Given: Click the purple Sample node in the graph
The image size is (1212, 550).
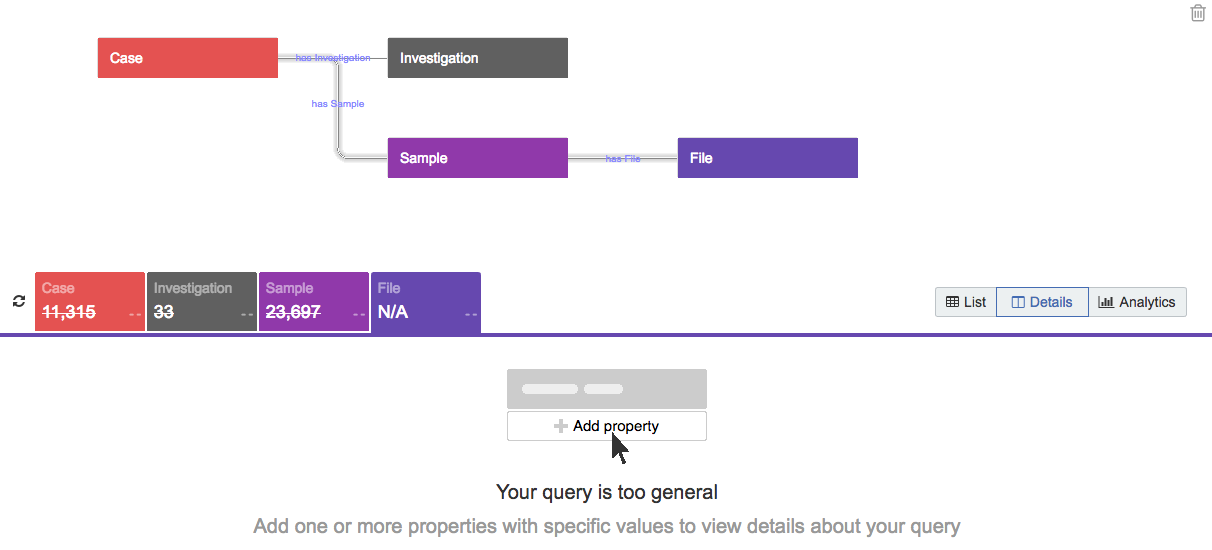Looking at the screenshot, I should coord(478,158).
